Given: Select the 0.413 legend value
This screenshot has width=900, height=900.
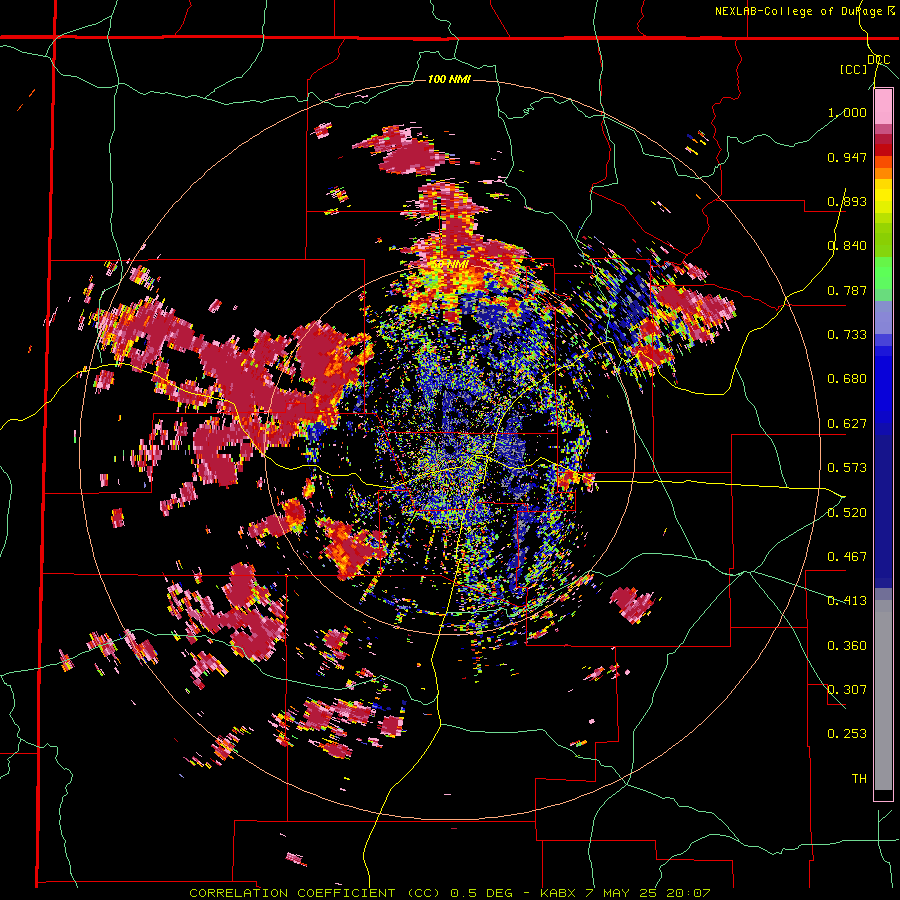Looking at the screenshot, I should point(847,601).
